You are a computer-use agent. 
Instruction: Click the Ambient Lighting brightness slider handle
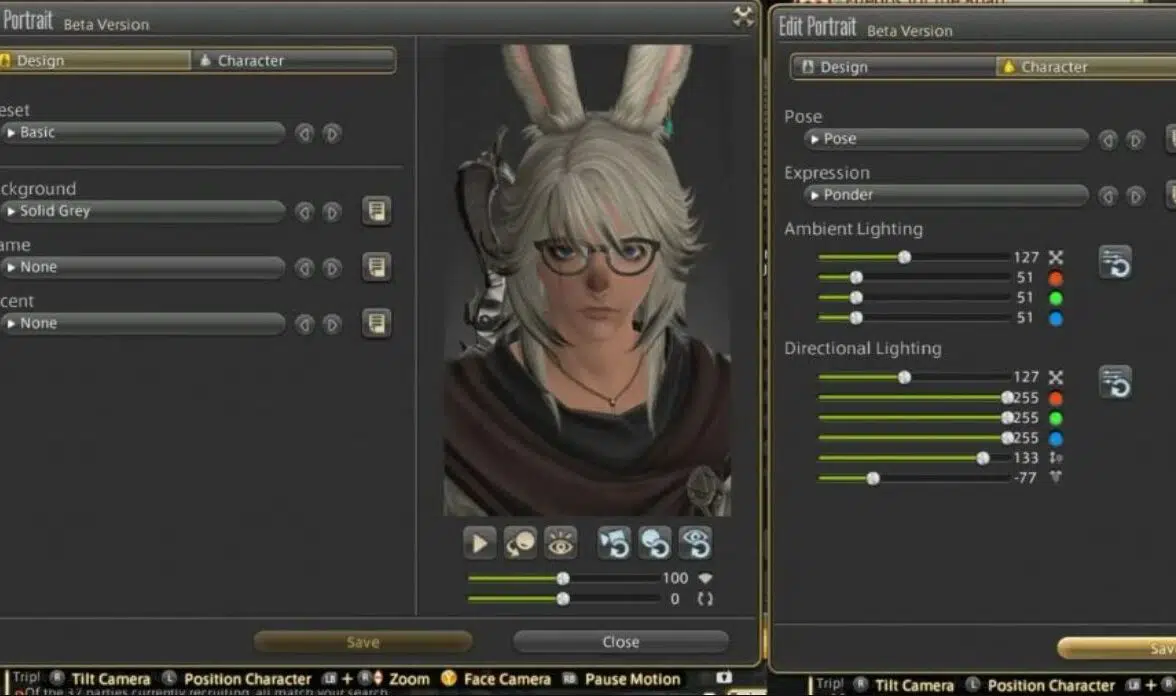904,257
